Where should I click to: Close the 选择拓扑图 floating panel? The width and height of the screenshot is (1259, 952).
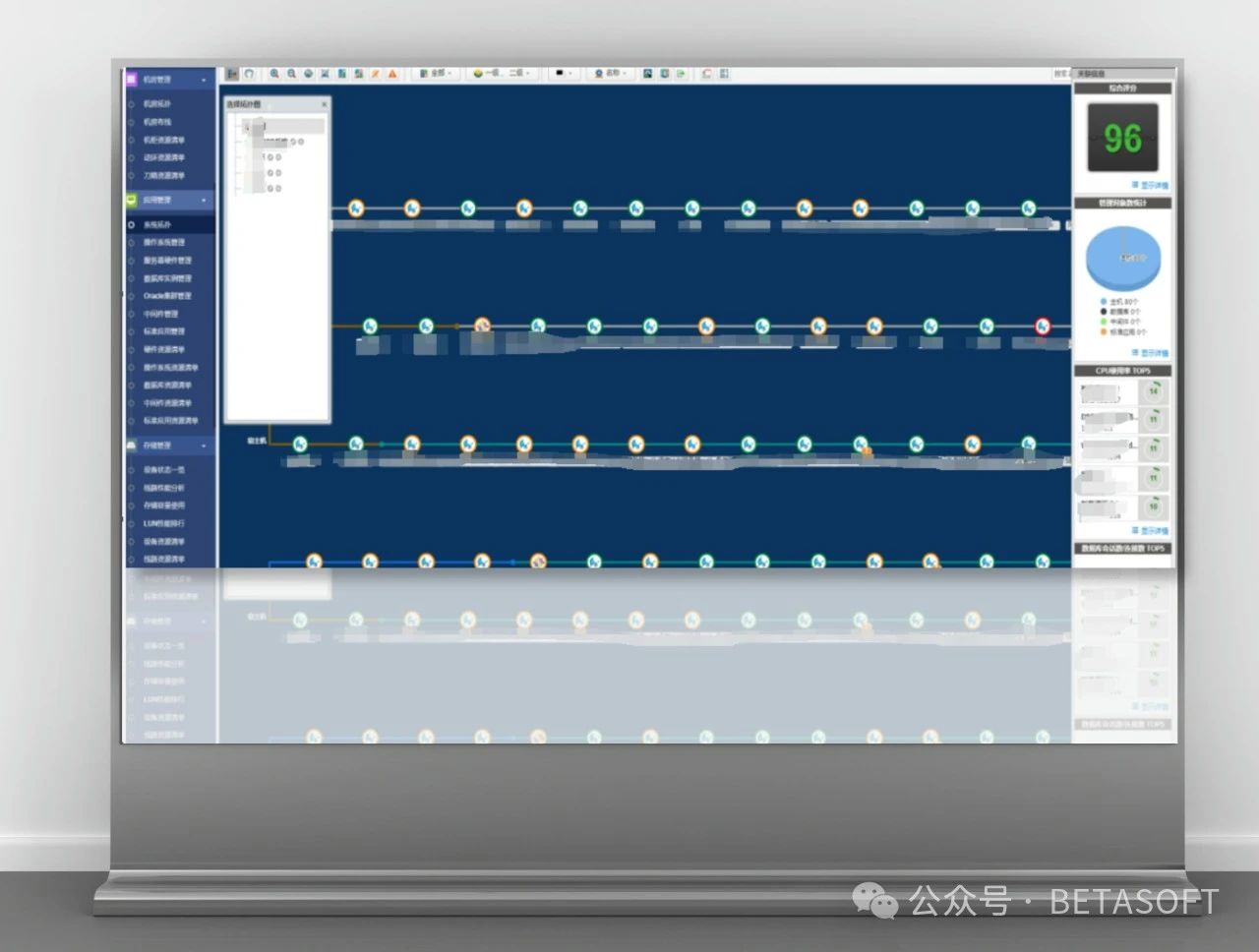coord(325,104)
